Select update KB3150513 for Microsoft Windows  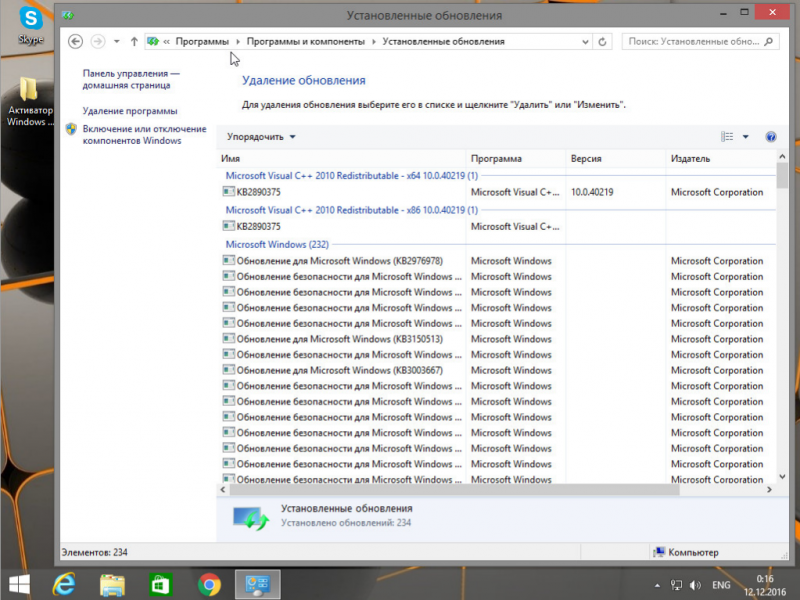pyautogui.click(x=339, y=339)
